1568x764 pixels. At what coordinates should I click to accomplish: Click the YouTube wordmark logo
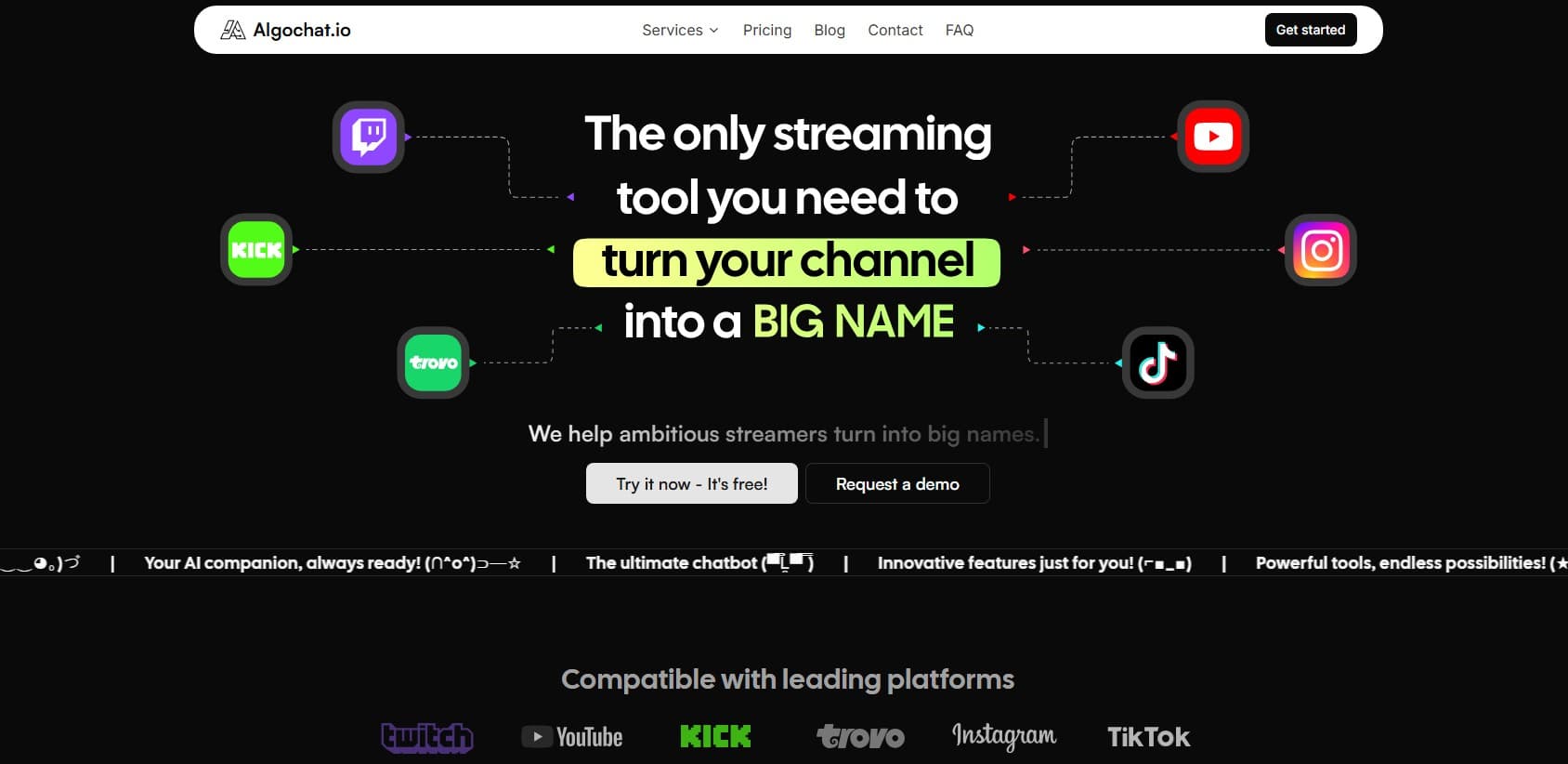[572, 737]
